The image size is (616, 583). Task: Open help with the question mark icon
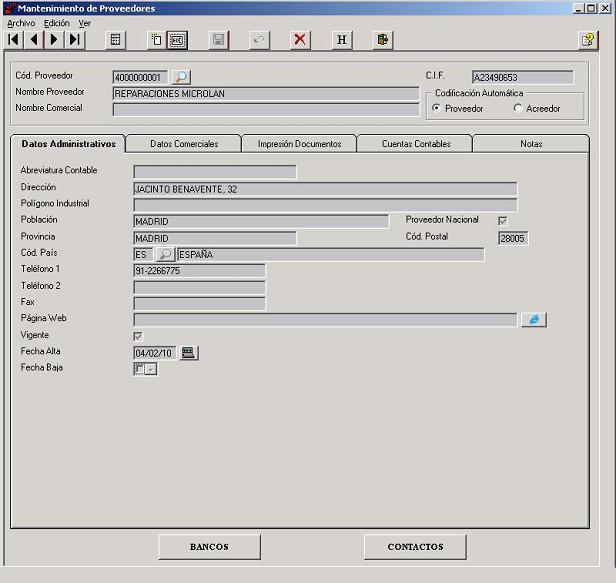(x=588, y=40)
